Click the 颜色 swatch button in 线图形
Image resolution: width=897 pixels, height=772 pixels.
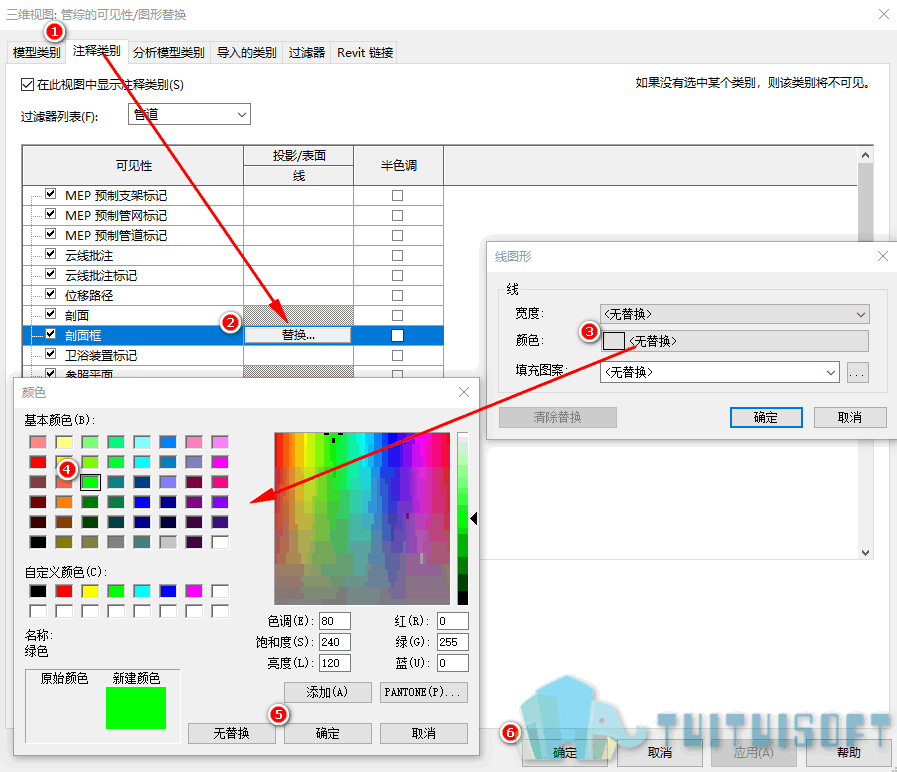click(x=735, y=341)
